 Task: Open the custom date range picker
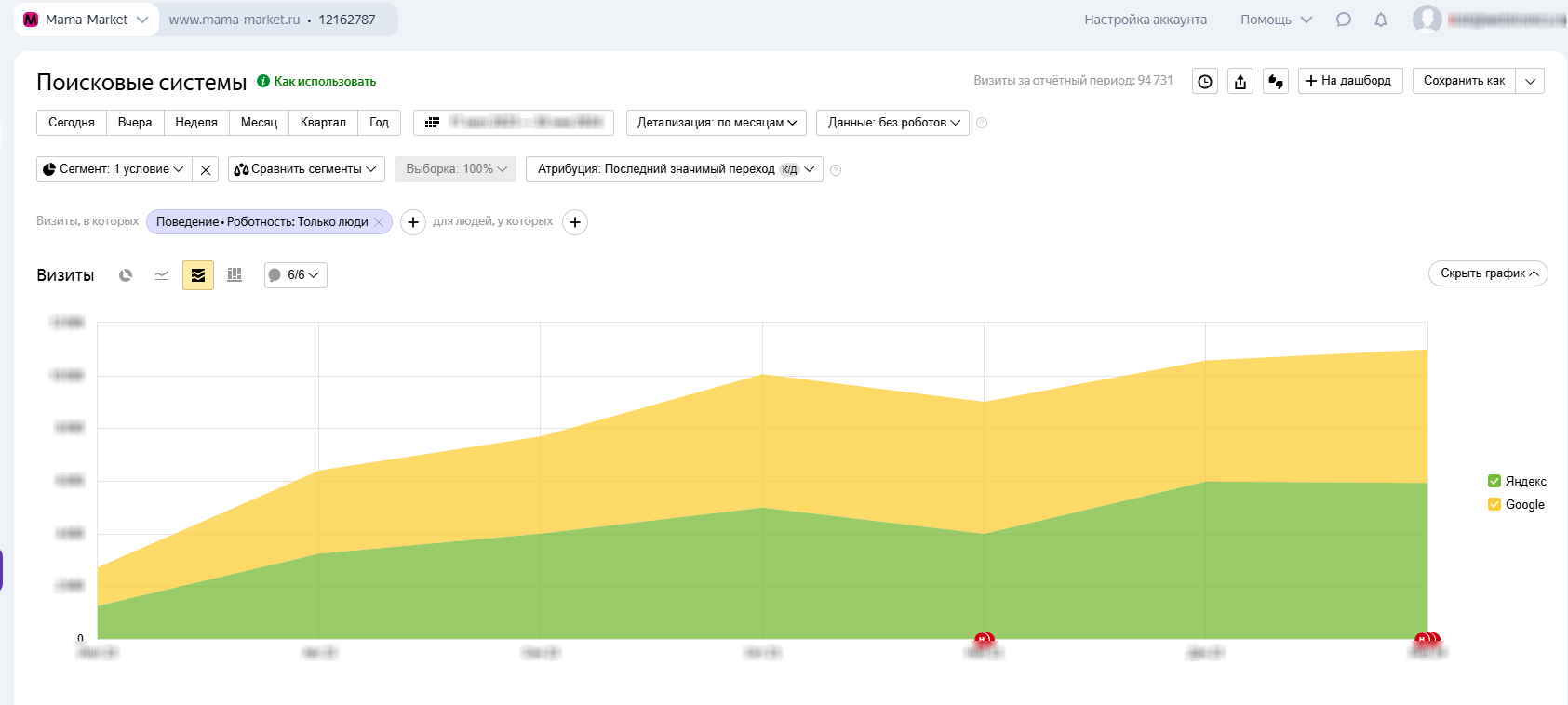(514, 123)
